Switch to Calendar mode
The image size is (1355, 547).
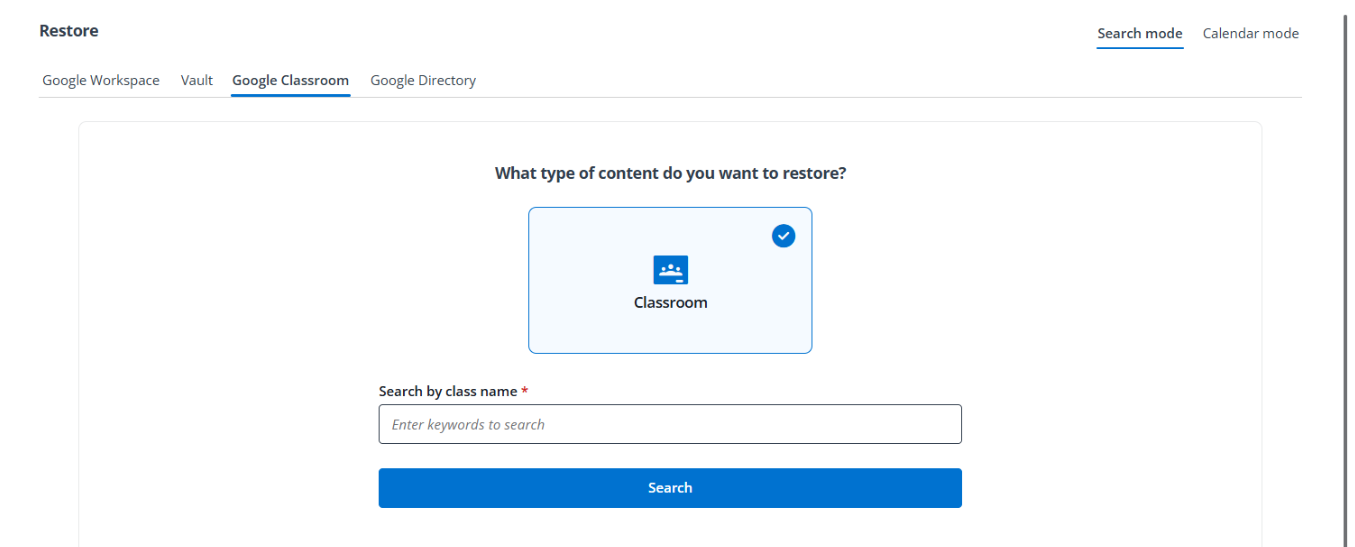[x=1250, y=33]
